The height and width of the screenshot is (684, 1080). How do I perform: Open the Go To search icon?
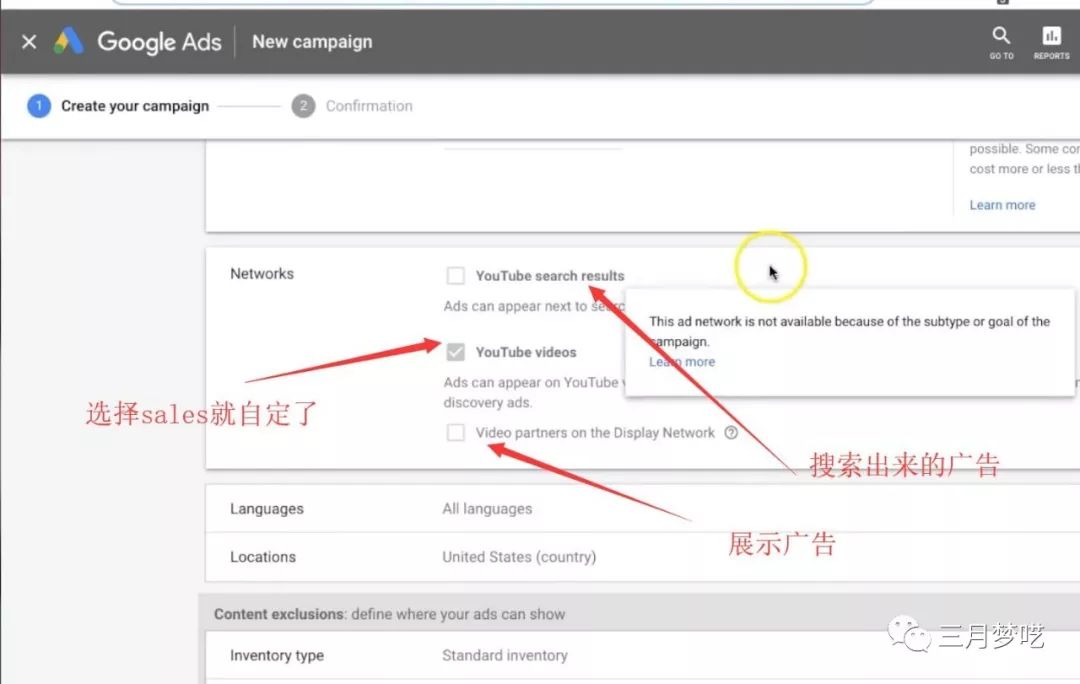click(1001, 41)
